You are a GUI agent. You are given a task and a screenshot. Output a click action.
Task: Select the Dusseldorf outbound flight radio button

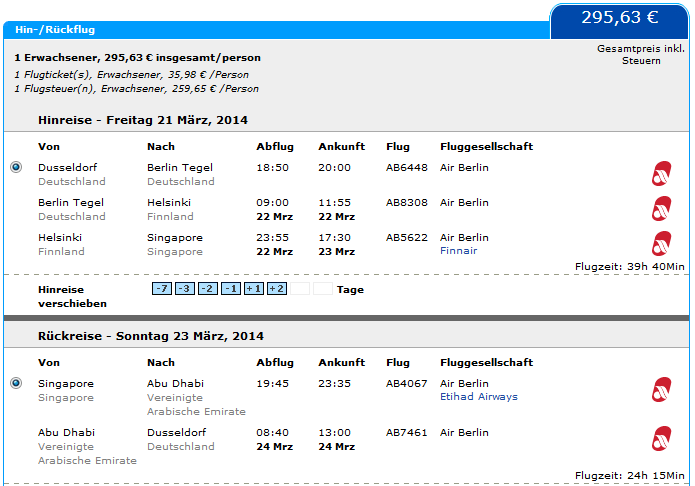16,167
